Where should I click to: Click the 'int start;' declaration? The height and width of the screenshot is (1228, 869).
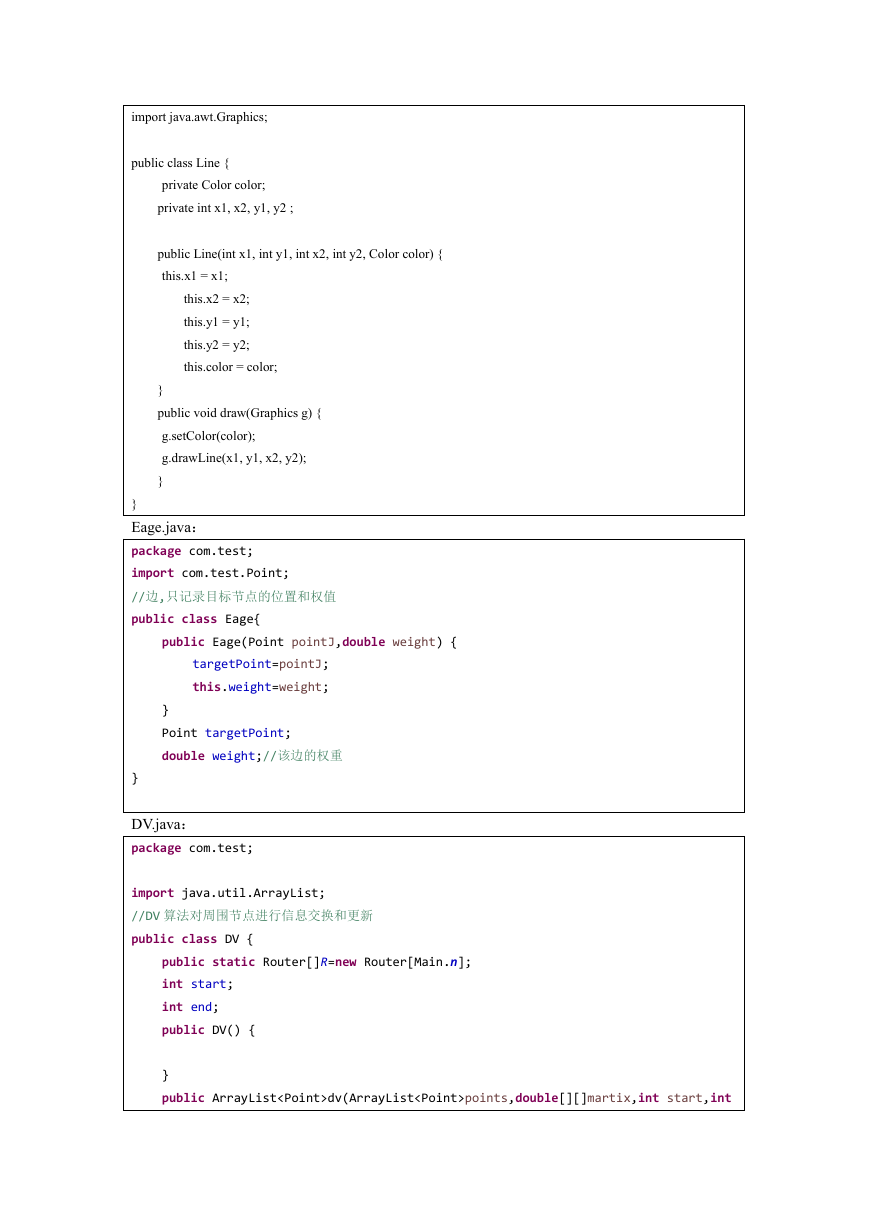click(197, 984)
